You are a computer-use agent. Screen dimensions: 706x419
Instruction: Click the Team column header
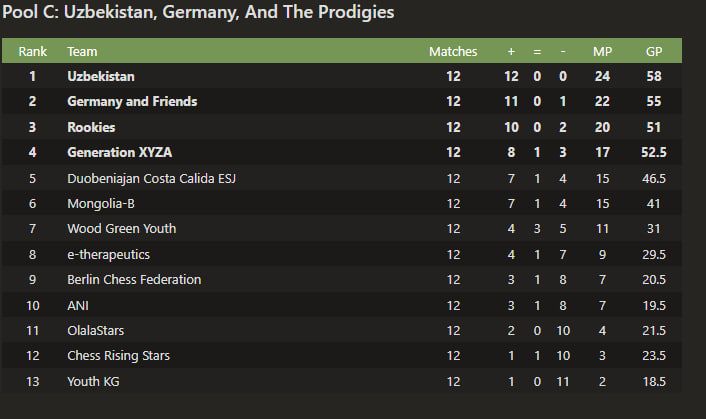tap(82, 52)
